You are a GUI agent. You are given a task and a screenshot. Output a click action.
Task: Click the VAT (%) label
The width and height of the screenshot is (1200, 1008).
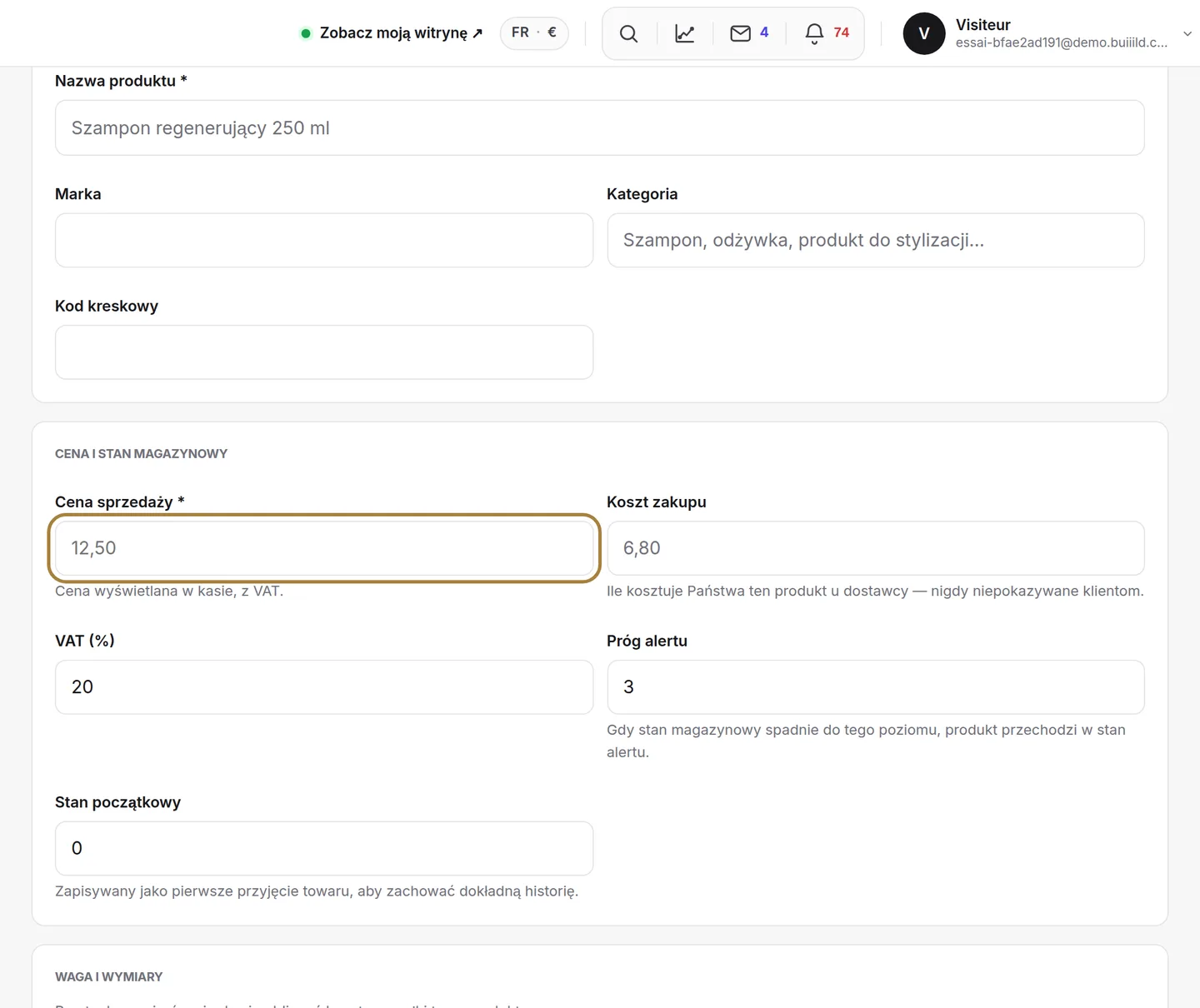(85, 641)
